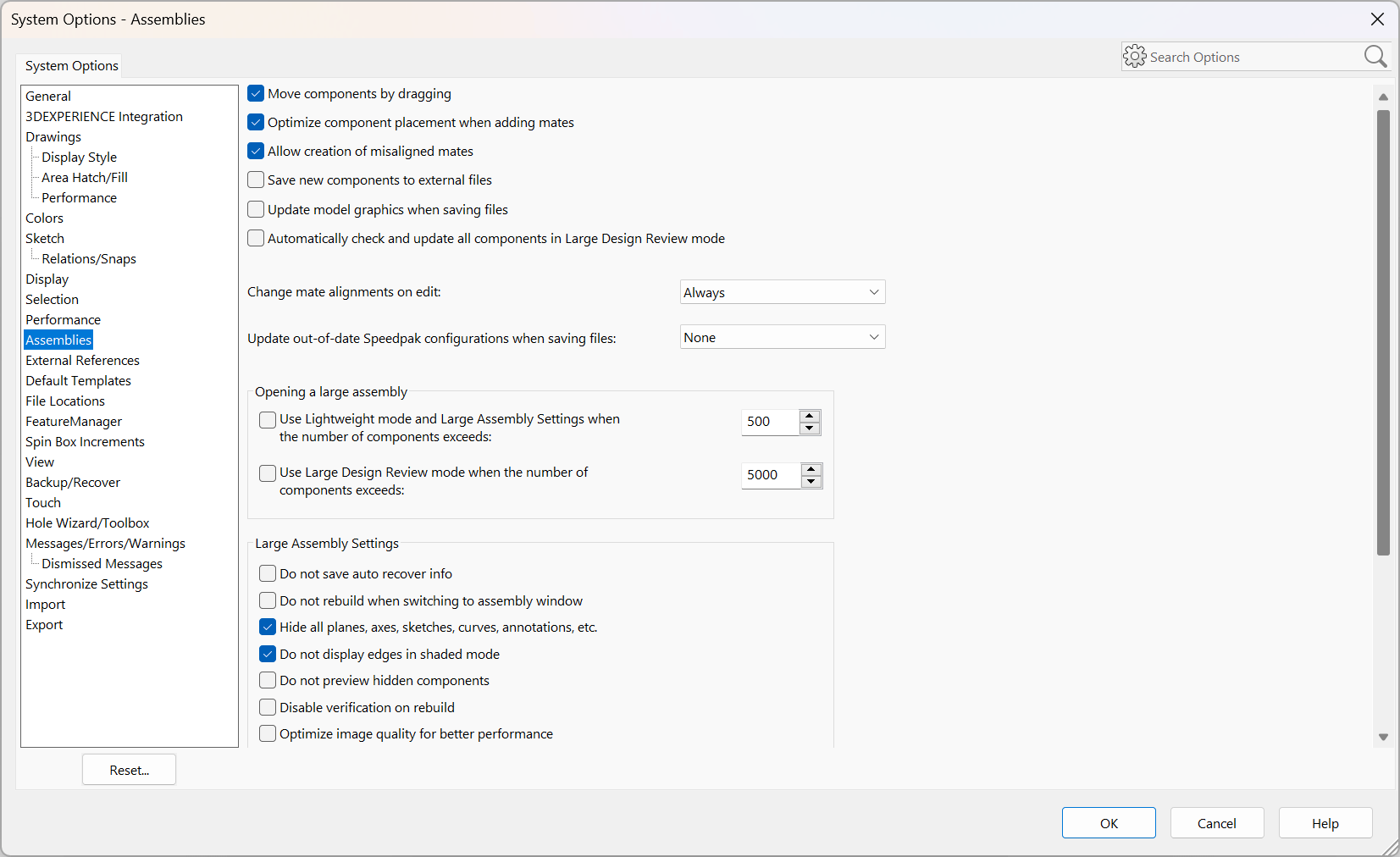This screenshot has height=857, width=1400.
Task: Enable Save new components to external files
Action: (256, 180)
